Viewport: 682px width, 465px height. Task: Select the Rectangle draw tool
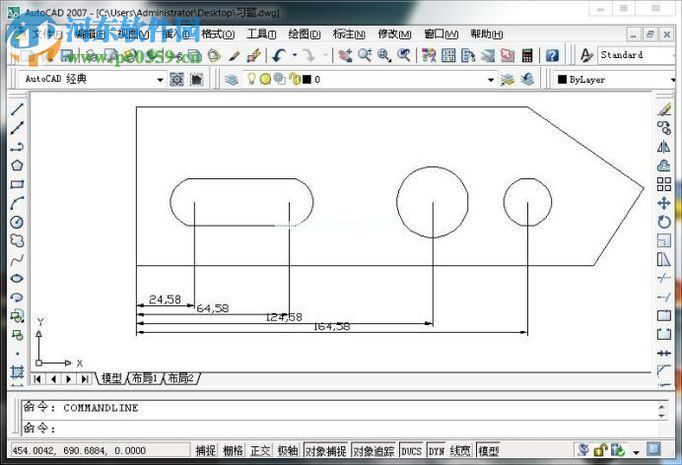click(17, 185)
